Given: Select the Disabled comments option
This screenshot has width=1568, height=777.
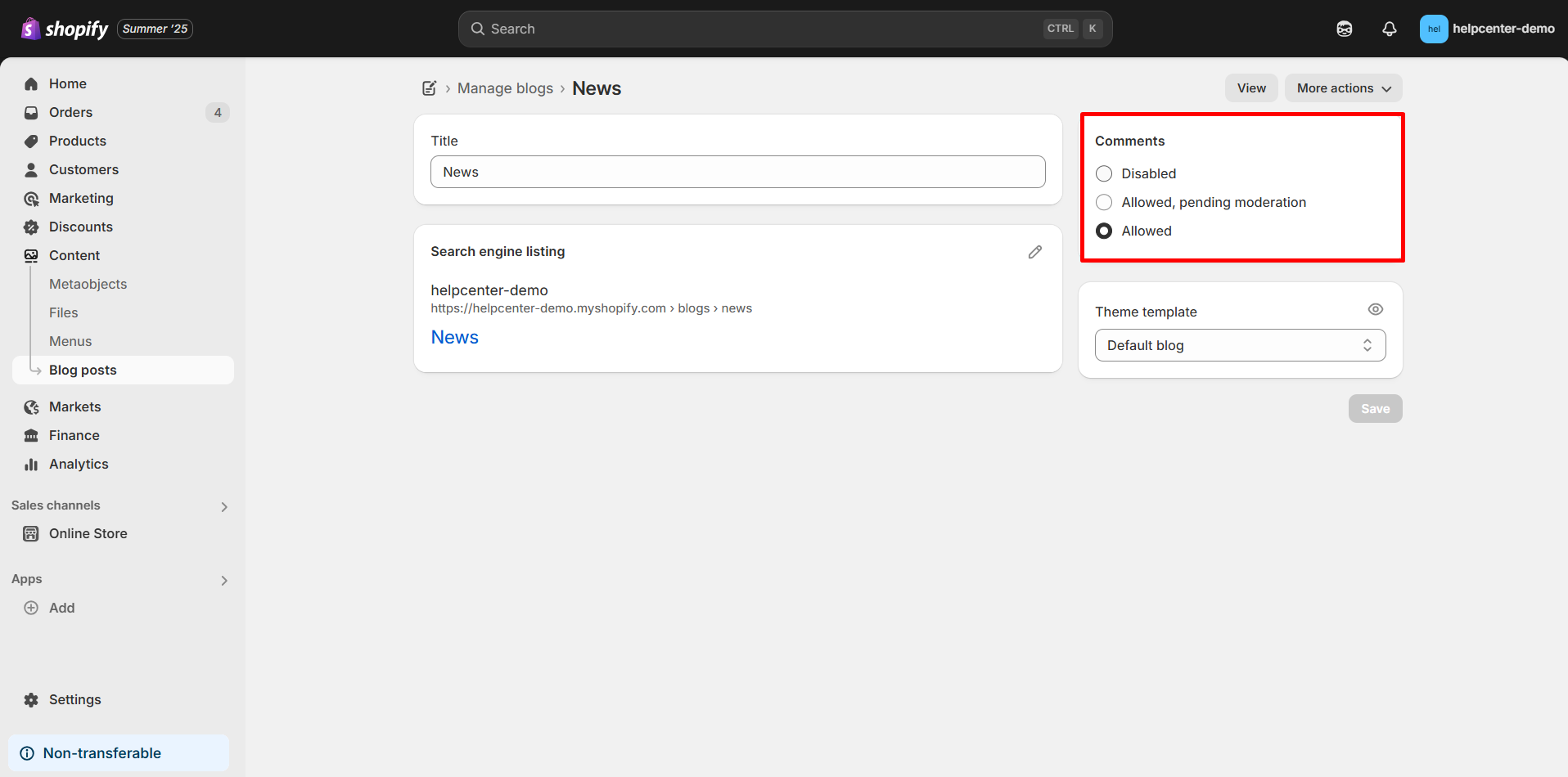Looking at the screenshot, I should (x=1104, y=173).
